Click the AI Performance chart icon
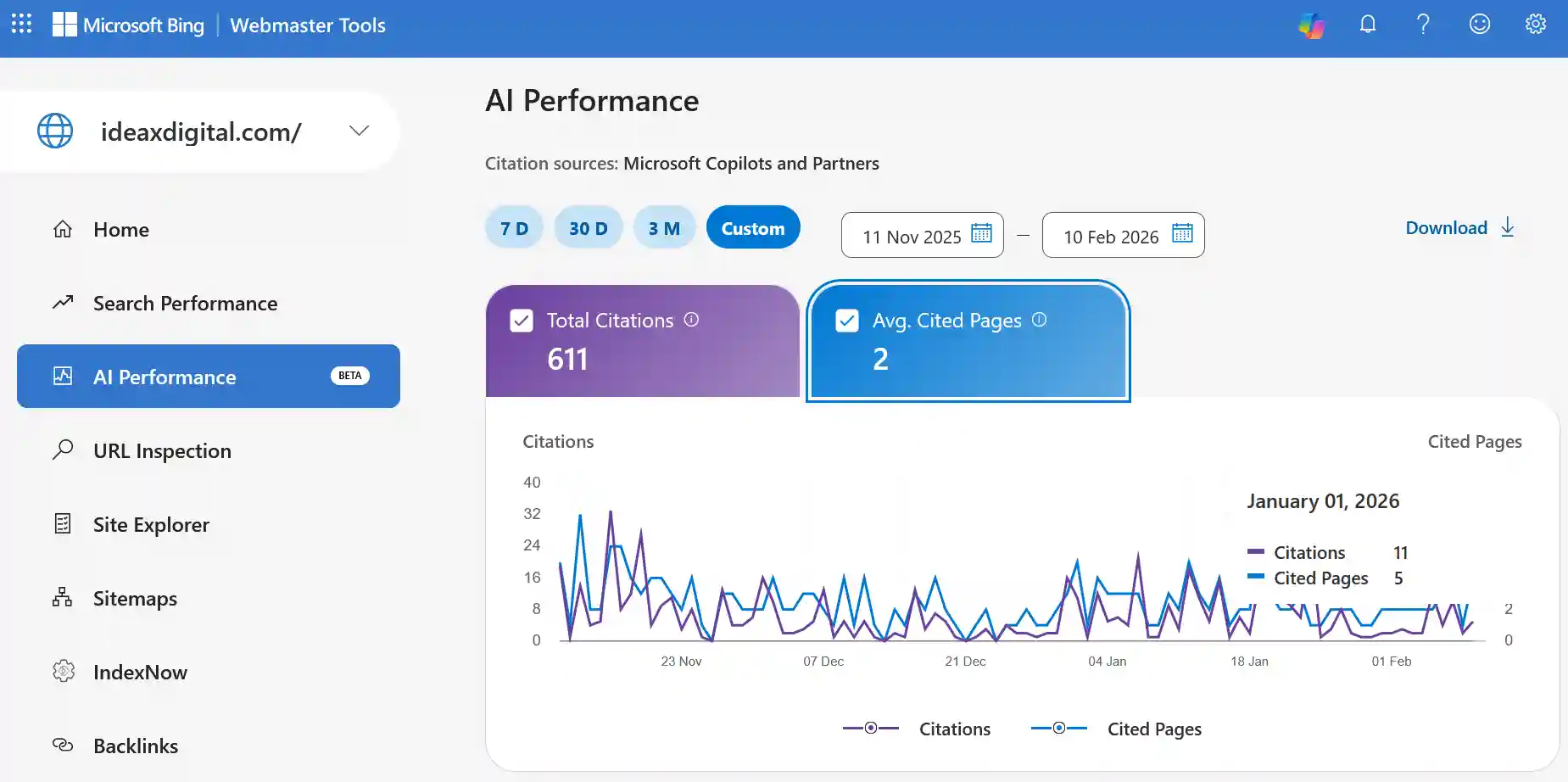Viewport: 1568px width, 782px height. (63, 376)
